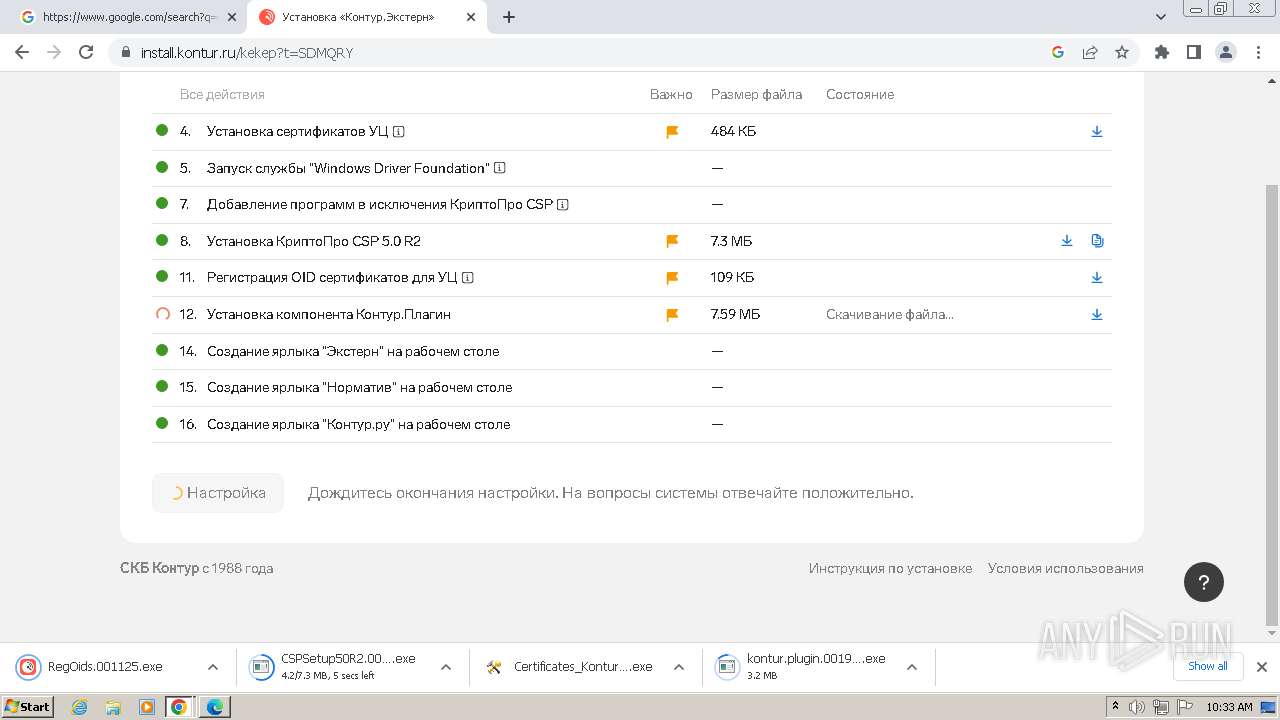Image resolution: width=1280 pixels, height=720 pixels.
Task: Open info for КриптоПро CSP exclusions step
Action: pyautogui.click(x=563, y=204)
